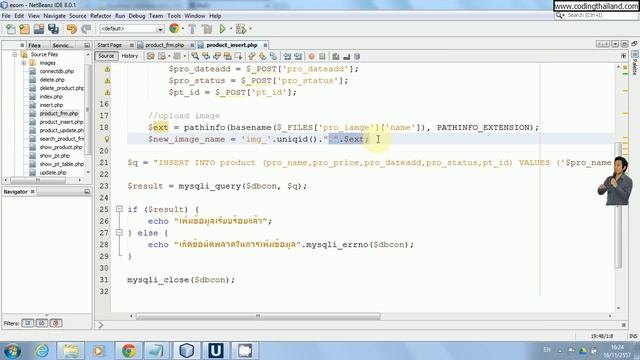Toggle the first Navigator filter button
This screenshot has width=640, height=360.
pos(28,323)
